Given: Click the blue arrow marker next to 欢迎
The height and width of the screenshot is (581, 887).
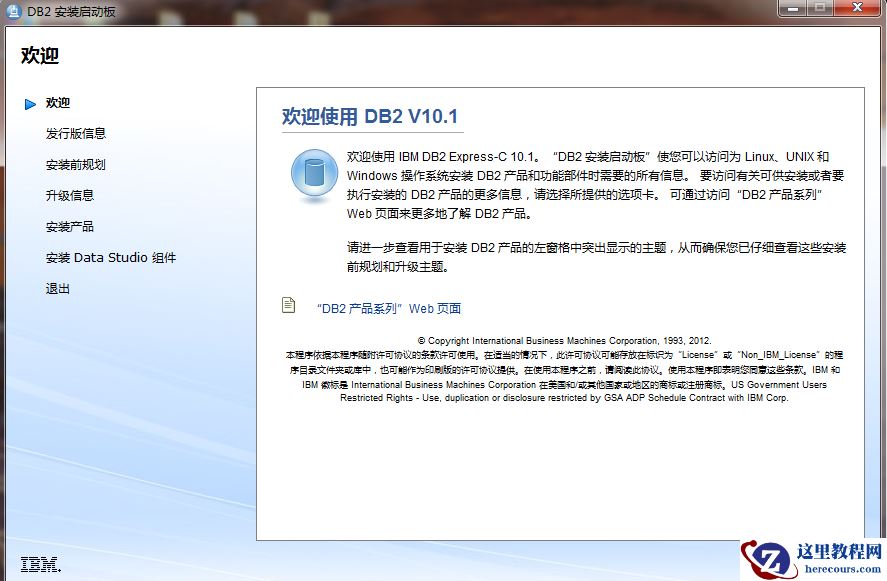Looking at the screenshot, I should point(30,104).
